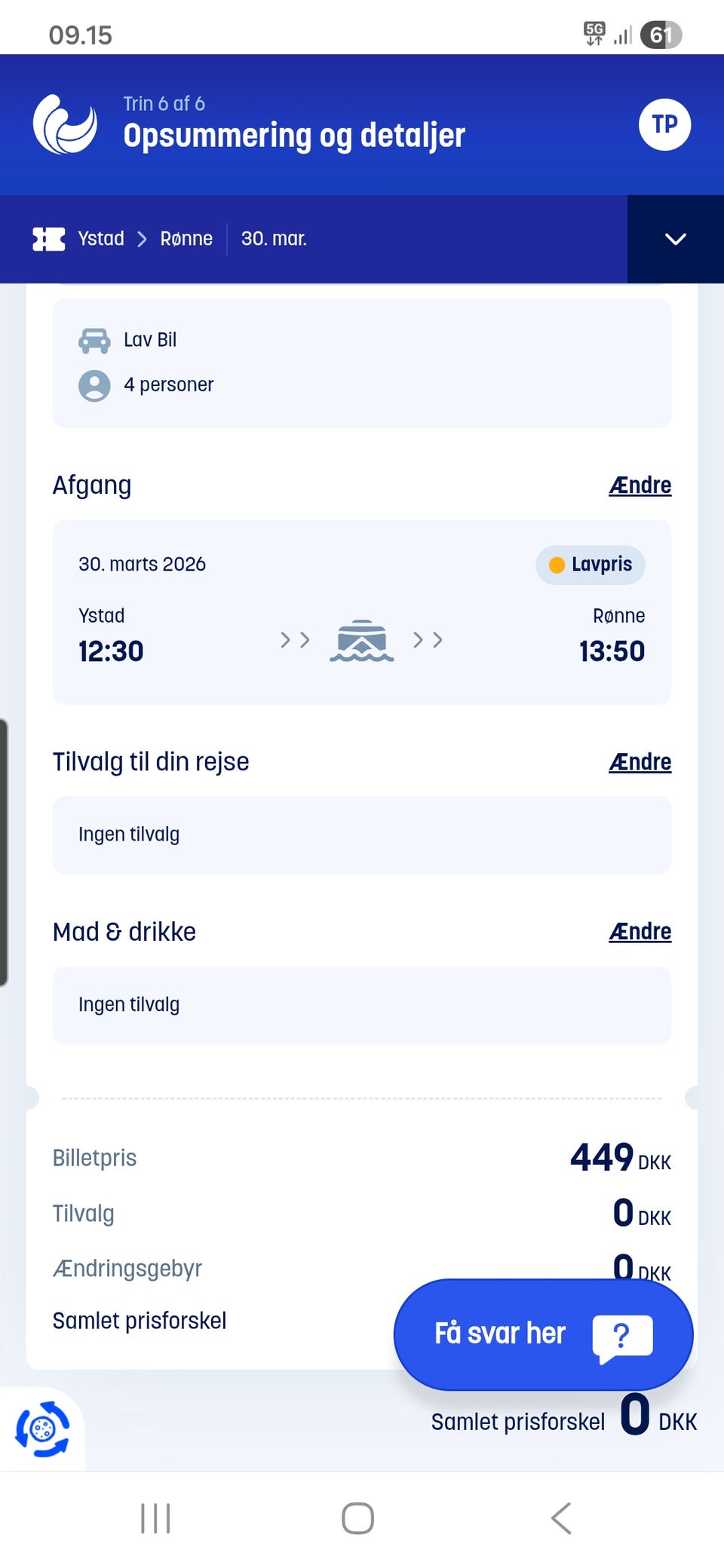Select the Ingen tilvalg box under Mad & drikke
The height and width of the screenshot is (1568, 724).
pos(362,1005)
